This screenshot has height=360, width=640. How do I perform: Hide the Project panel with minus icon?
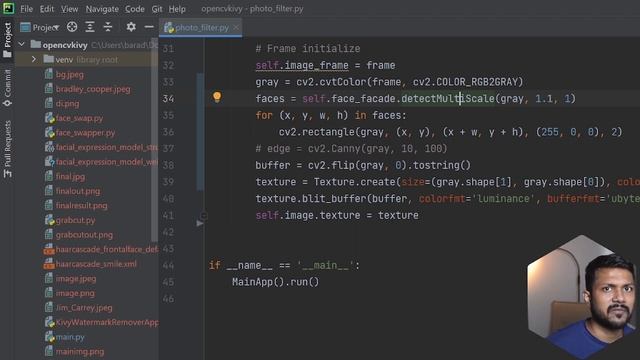149,27
